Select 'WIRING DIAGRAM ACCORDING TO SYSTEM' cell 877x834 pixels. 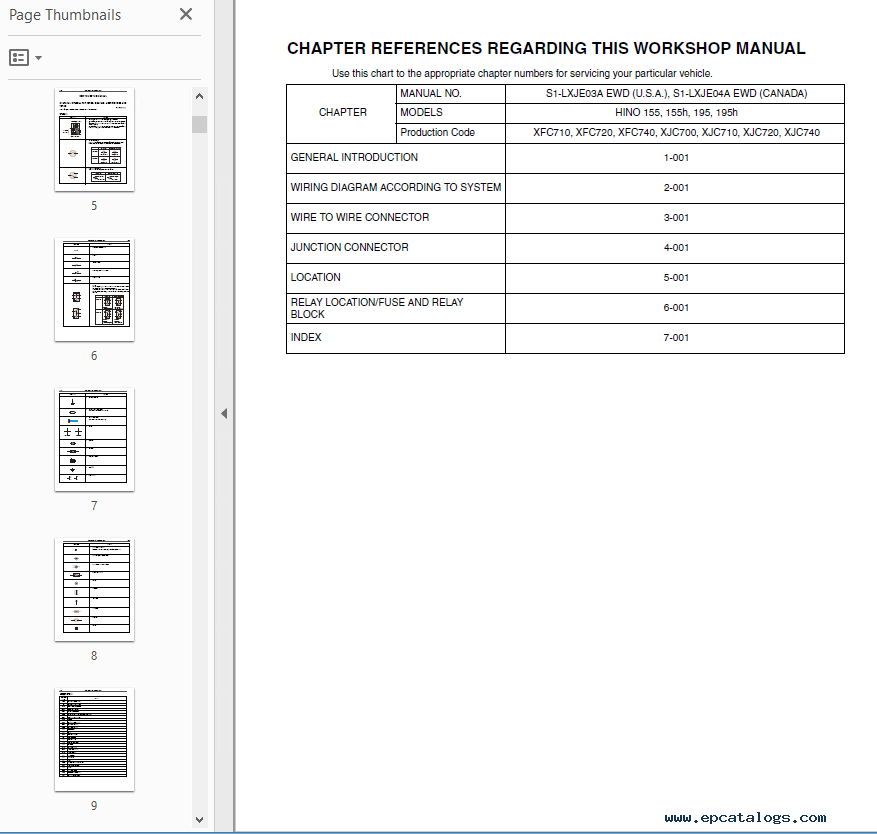396,188
